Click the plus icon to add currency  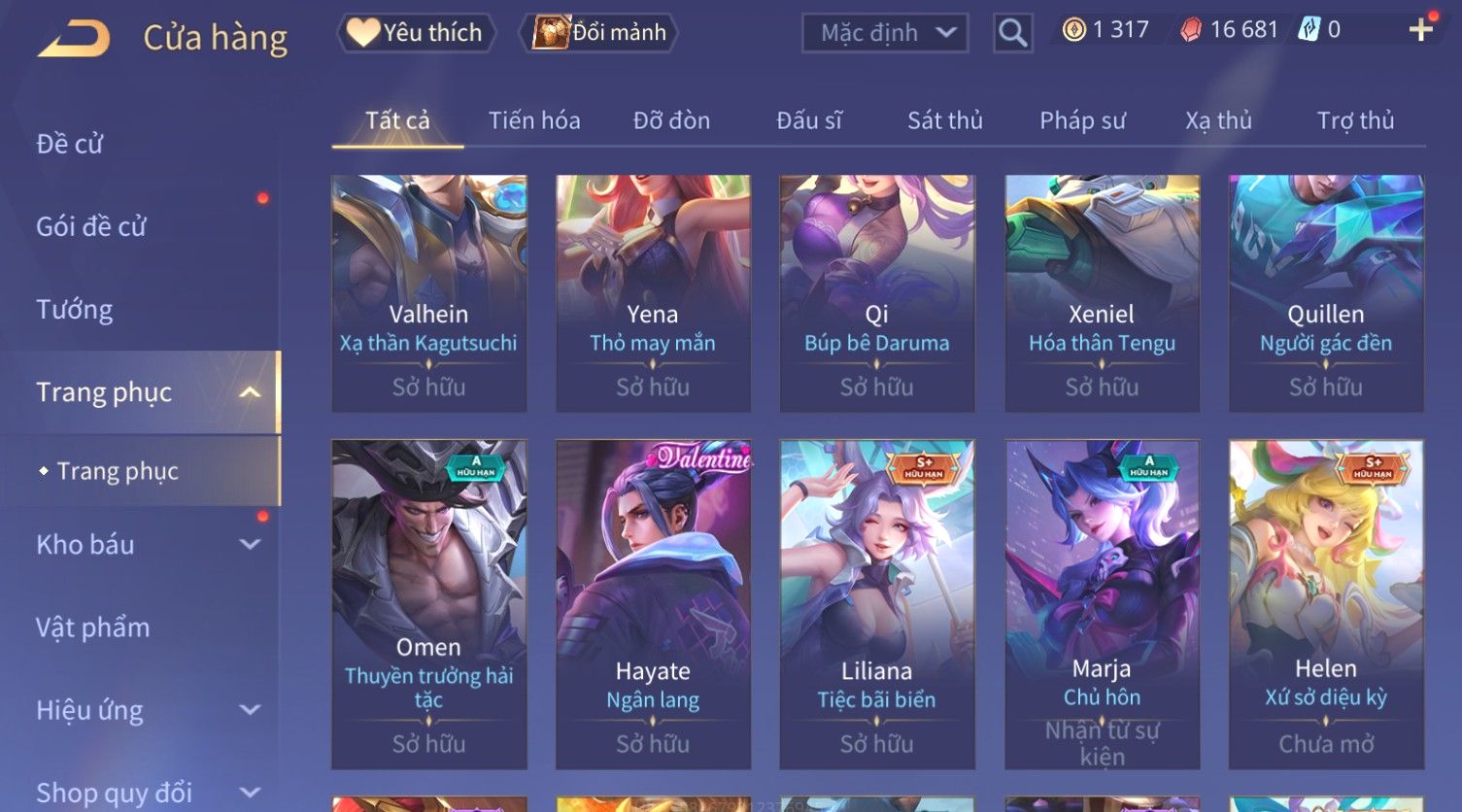point(1420,30)
